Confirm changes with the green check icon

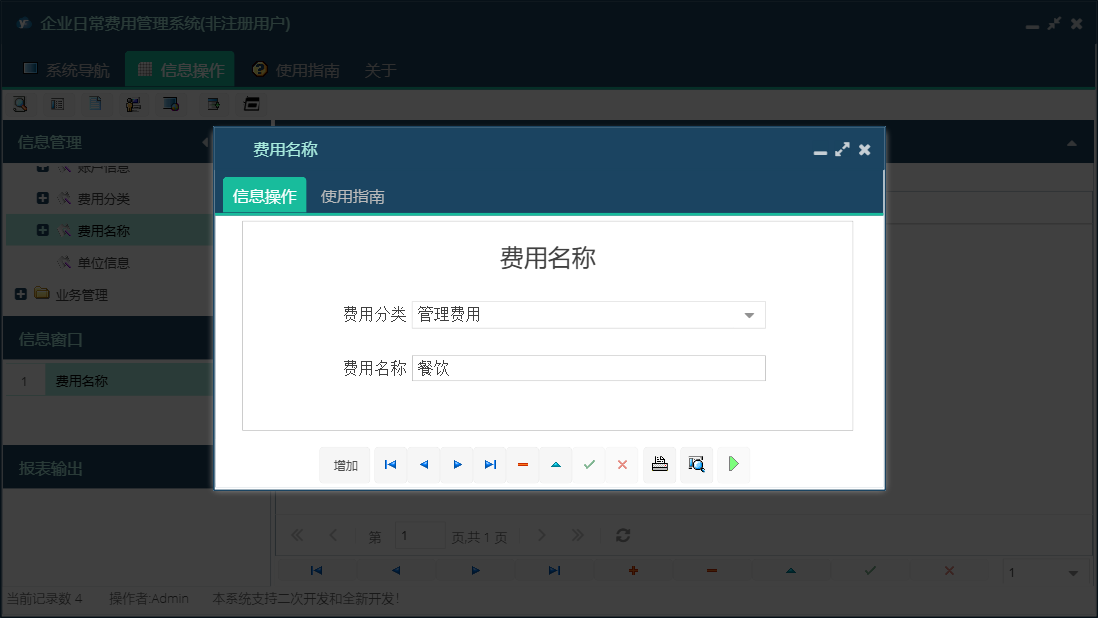point(589,464)
